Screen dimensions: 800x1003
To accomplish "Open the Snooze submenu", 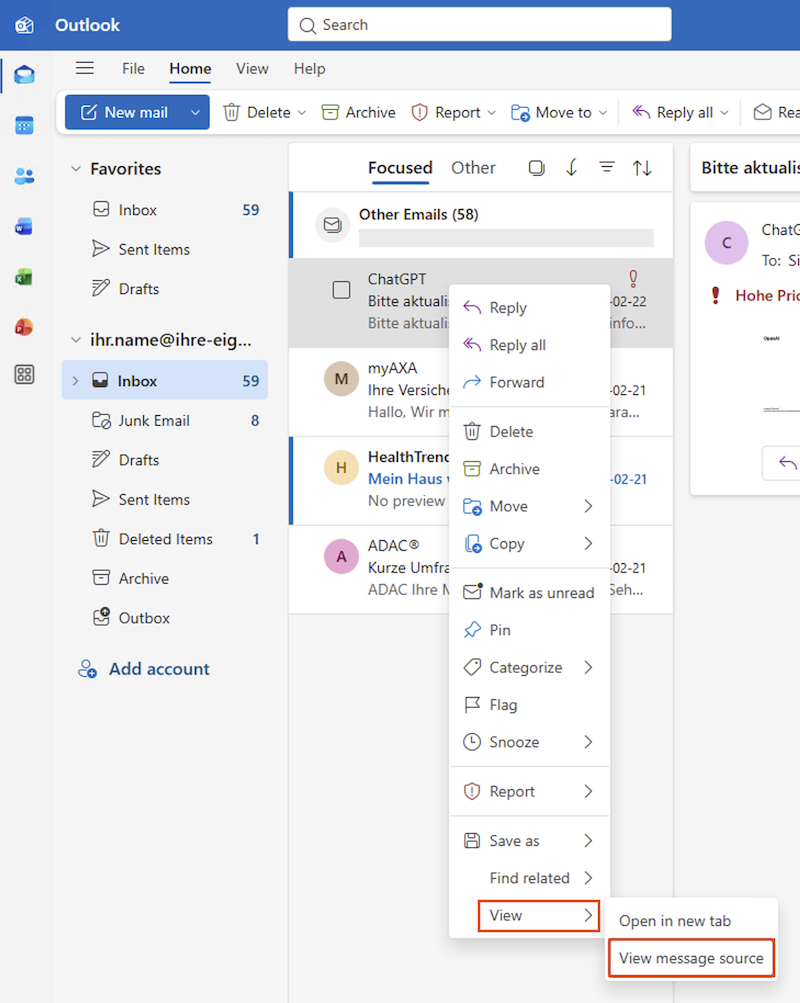I will (529, 742).
